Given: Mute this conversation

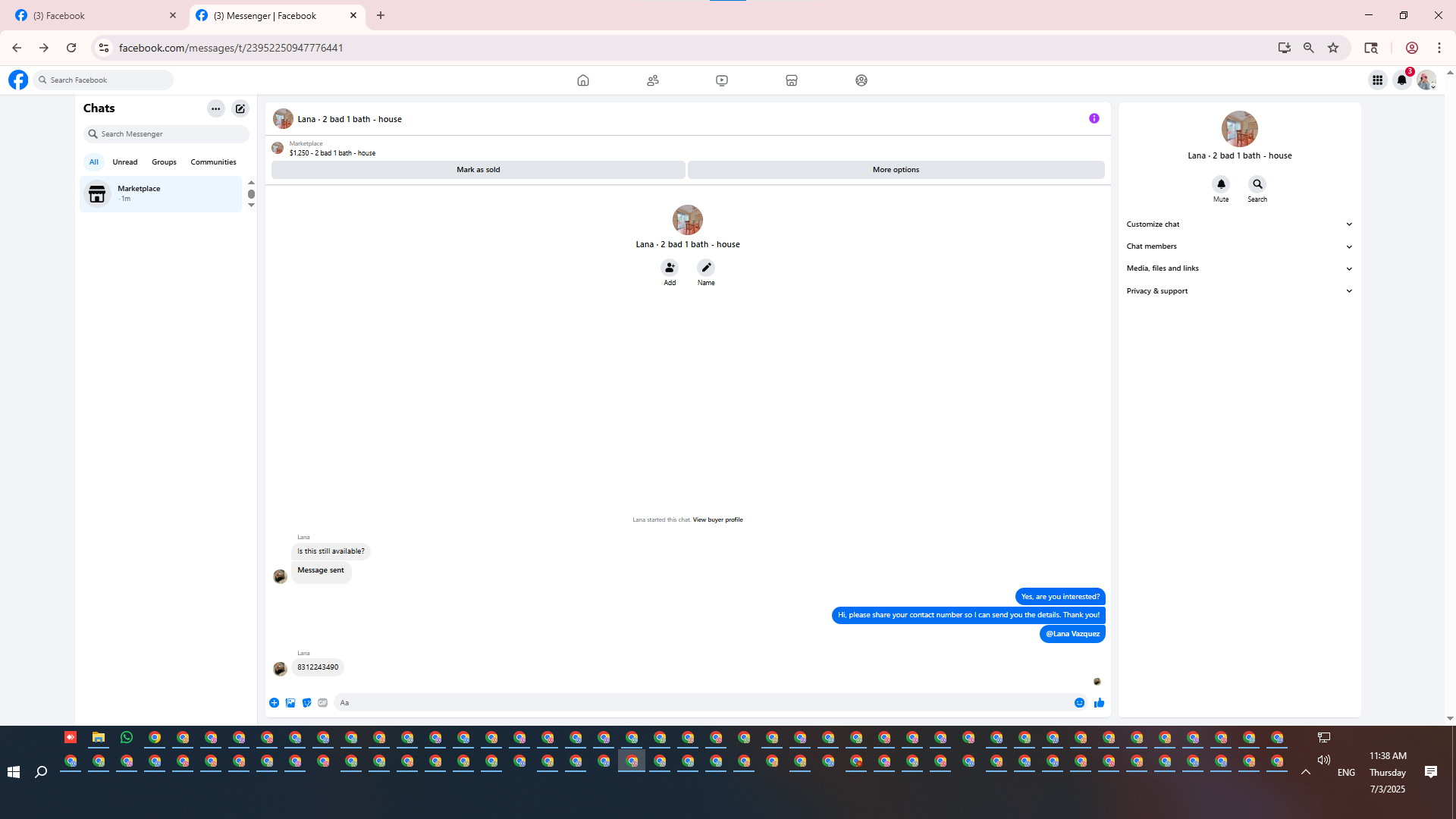Looking at the screenshot, I should click(x=1221, y=184).
